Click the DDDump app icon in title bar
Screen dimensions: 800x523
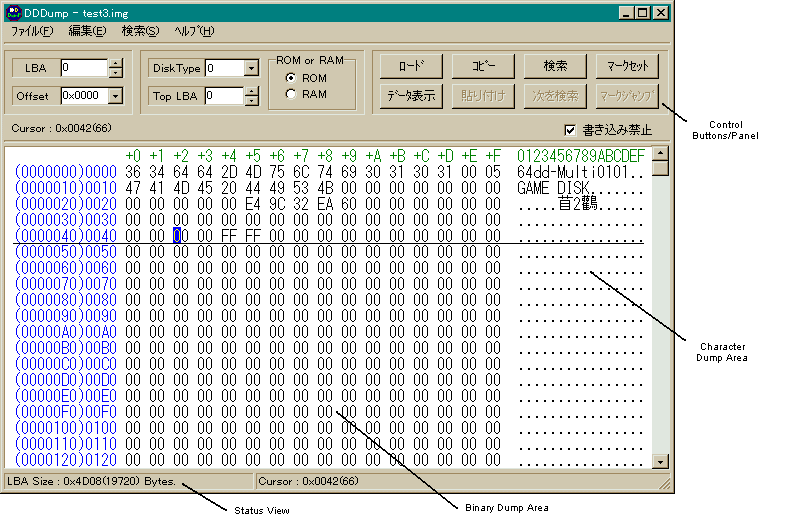pos(13,13)
